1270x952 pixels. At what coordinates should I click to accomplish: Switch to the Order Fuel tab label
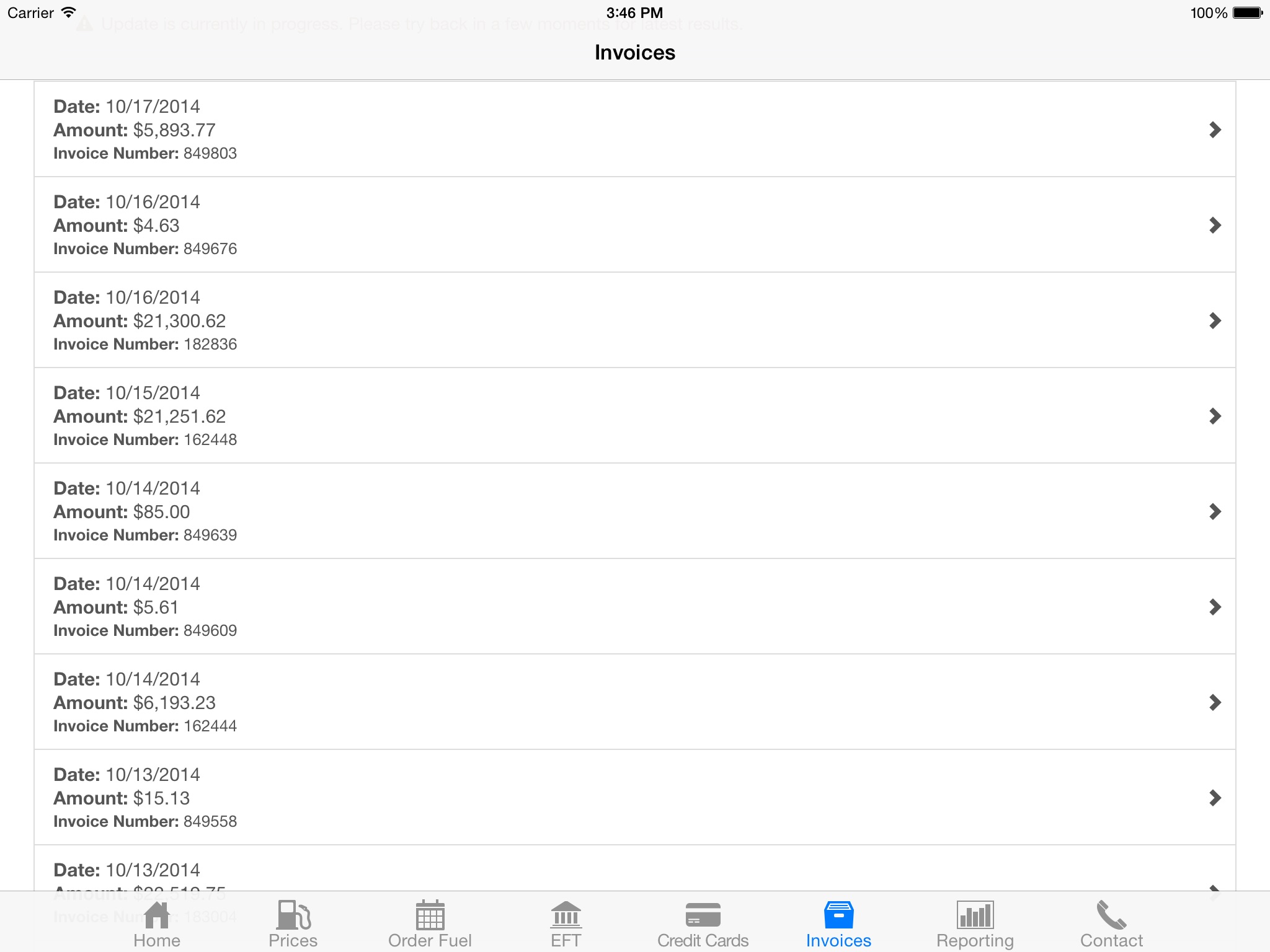click(430, 940)
